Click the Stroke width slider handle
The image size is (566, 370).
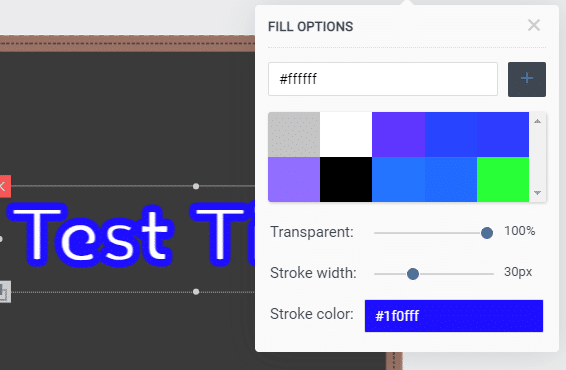413,274
